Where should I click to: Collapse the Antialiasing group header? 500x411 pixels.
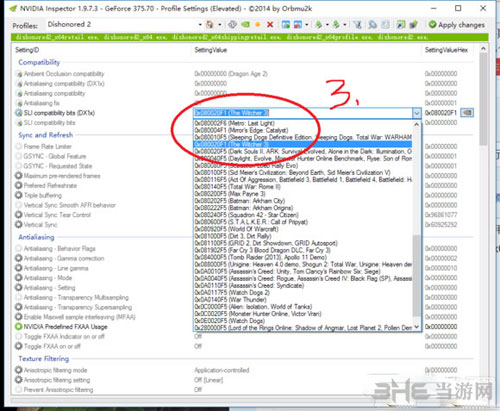(36, 237)
